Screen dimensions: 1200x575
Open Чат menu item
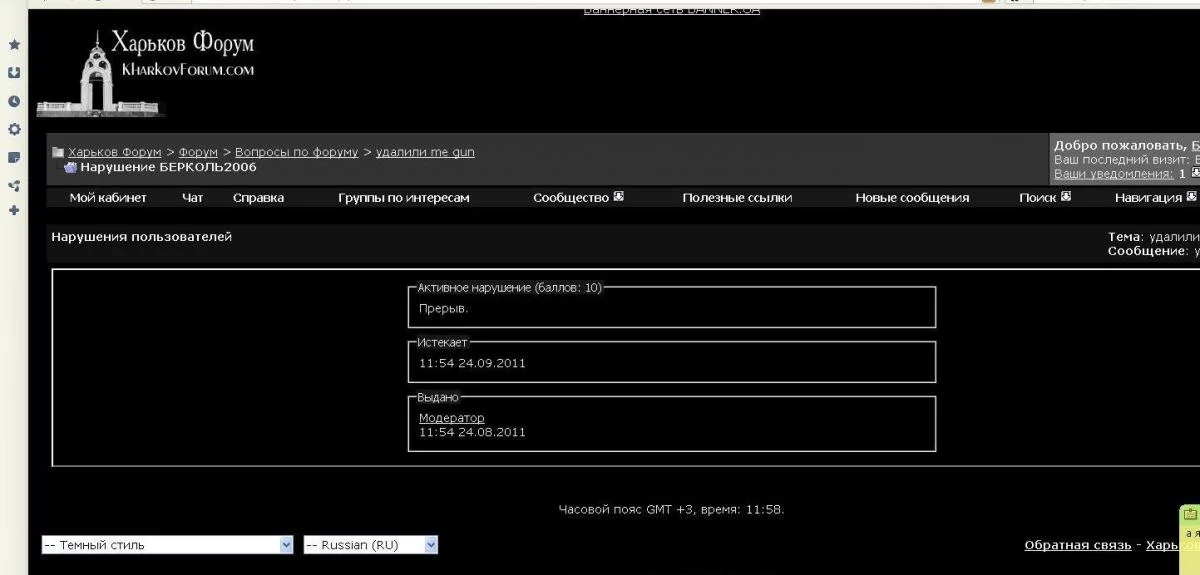tap(193, 198)
